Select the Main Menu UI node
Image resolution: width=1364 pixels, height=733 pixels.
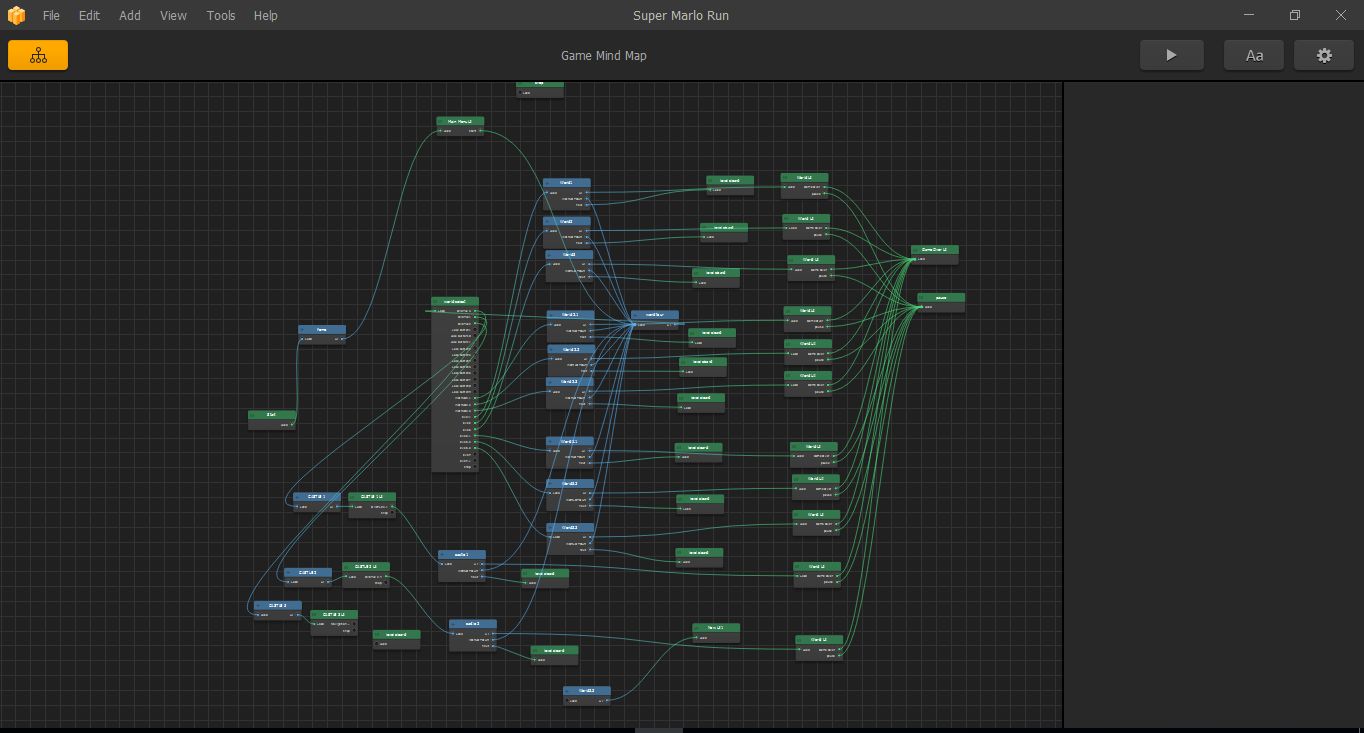click(x=460, y=121)
